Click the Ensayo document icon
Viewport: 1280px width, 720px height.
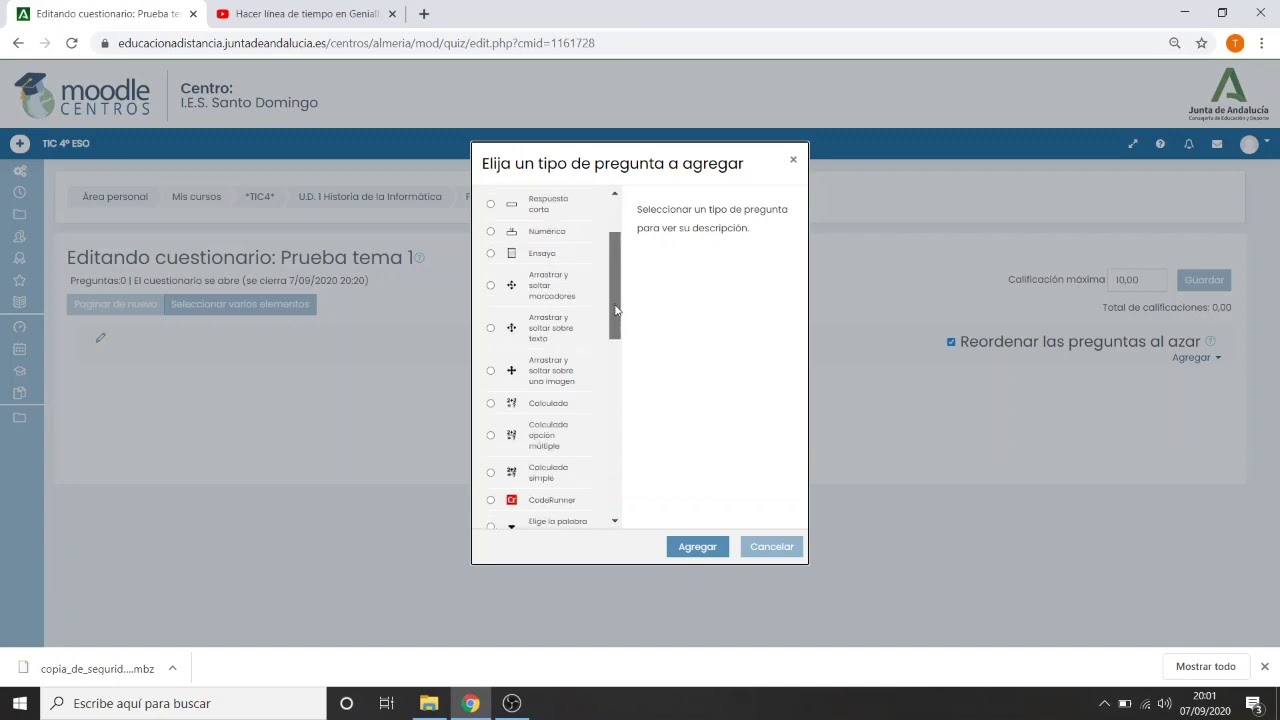coord(511,253)
